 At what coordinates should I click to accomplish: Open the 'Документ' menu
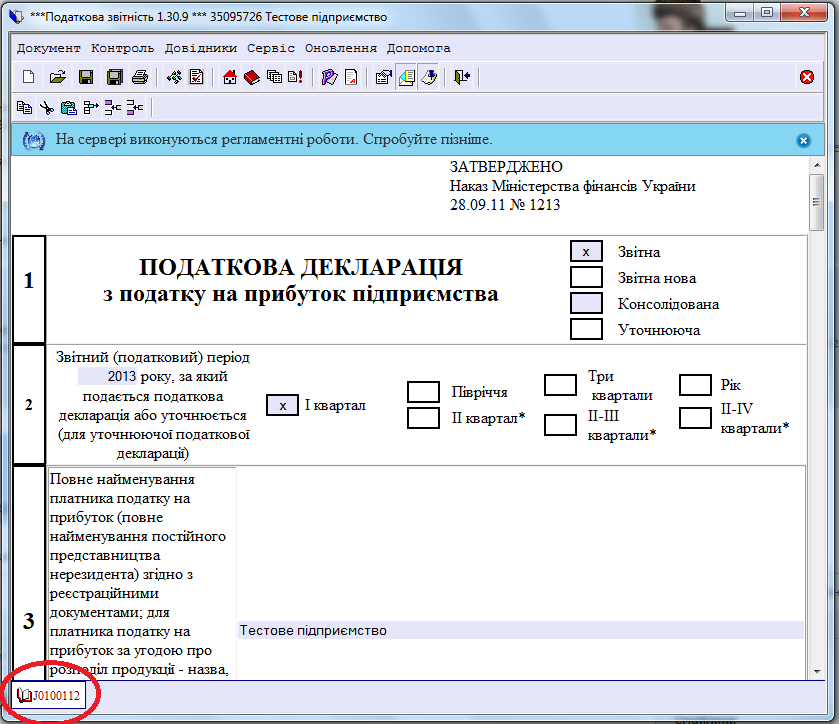(x=49, y=47)
